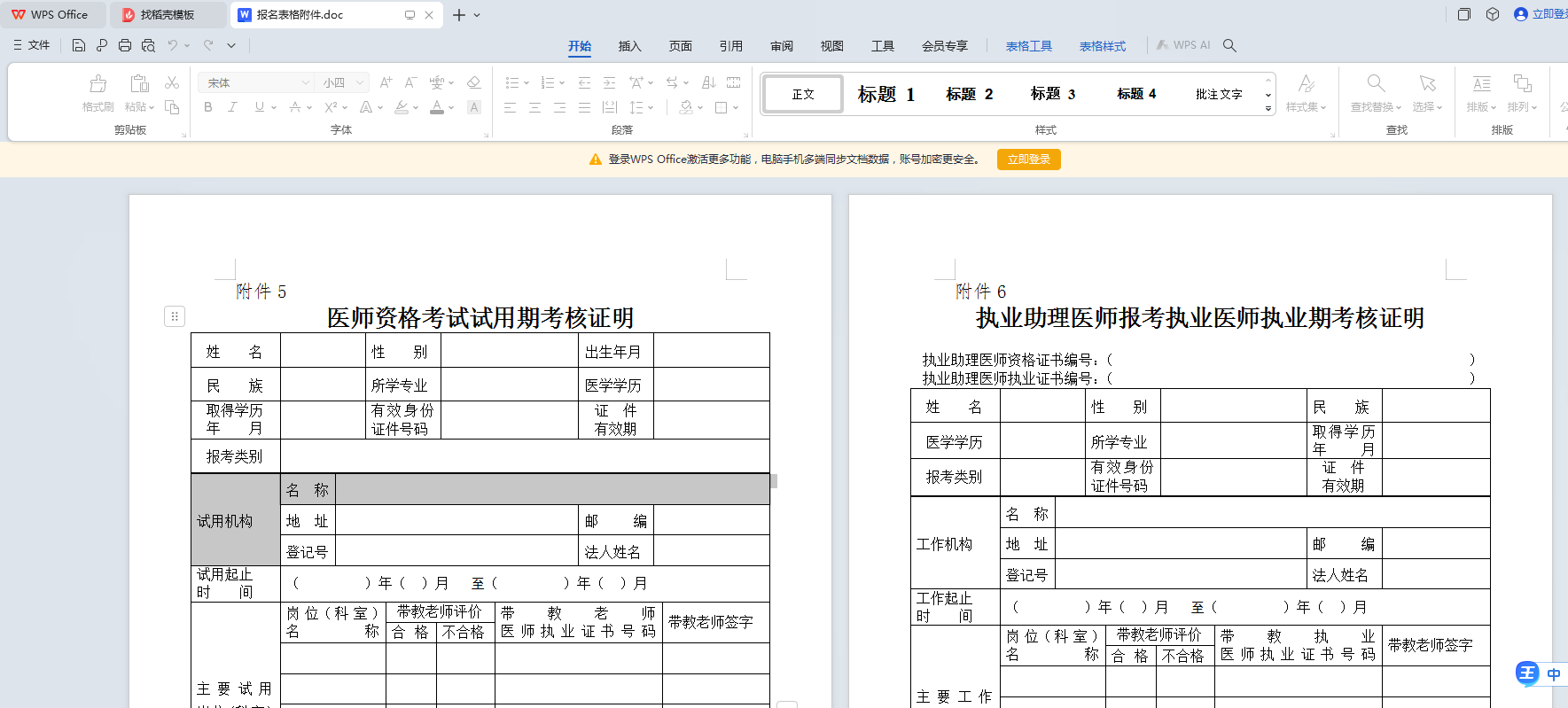Switch to the 插入 ribbon tab
This screenshot has height=708, width=1568.
pyautogui.click(x=629, y=46)
